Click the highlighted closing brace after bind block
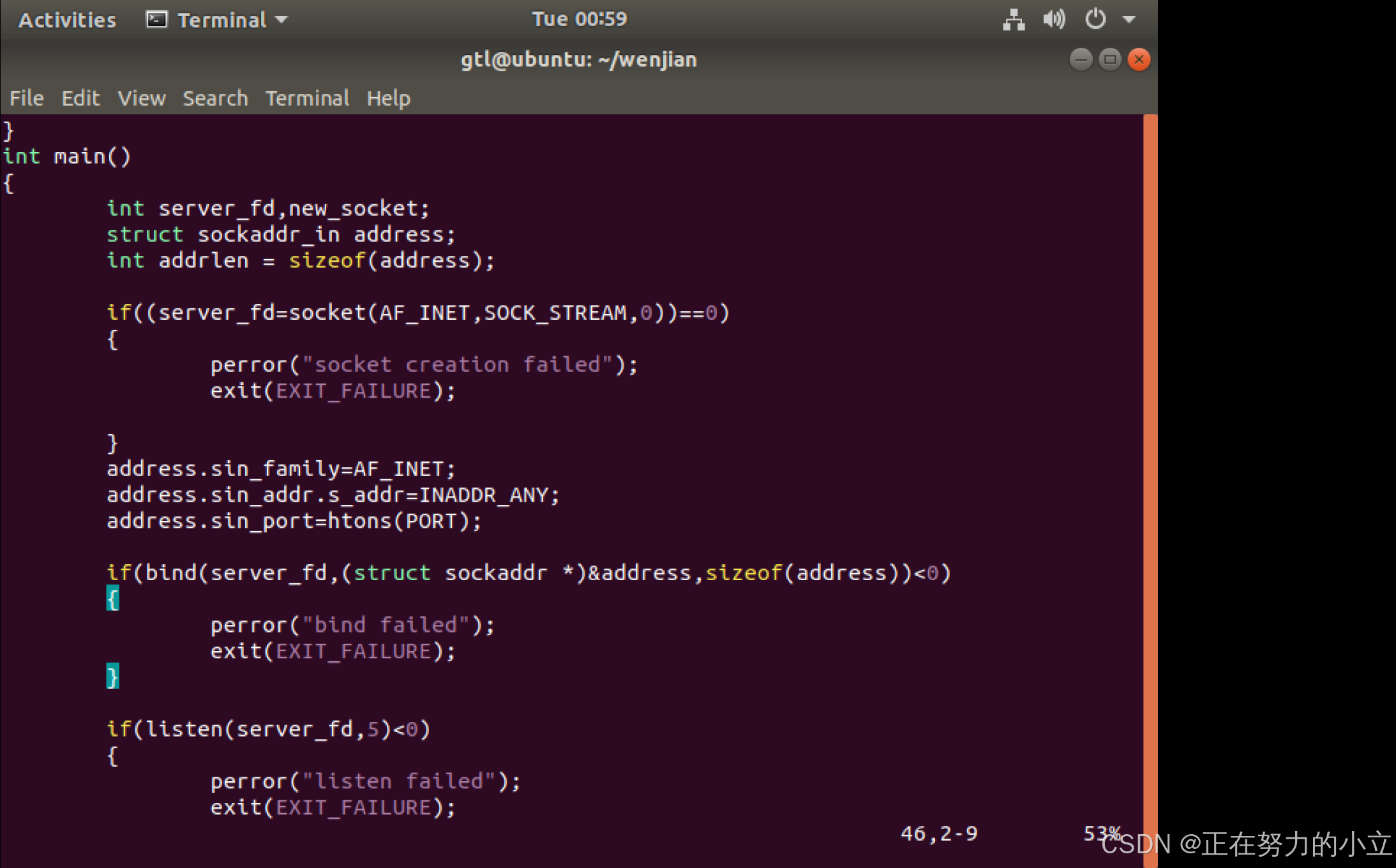Screen dimensions: 1396x868 [x=113, y=677]
